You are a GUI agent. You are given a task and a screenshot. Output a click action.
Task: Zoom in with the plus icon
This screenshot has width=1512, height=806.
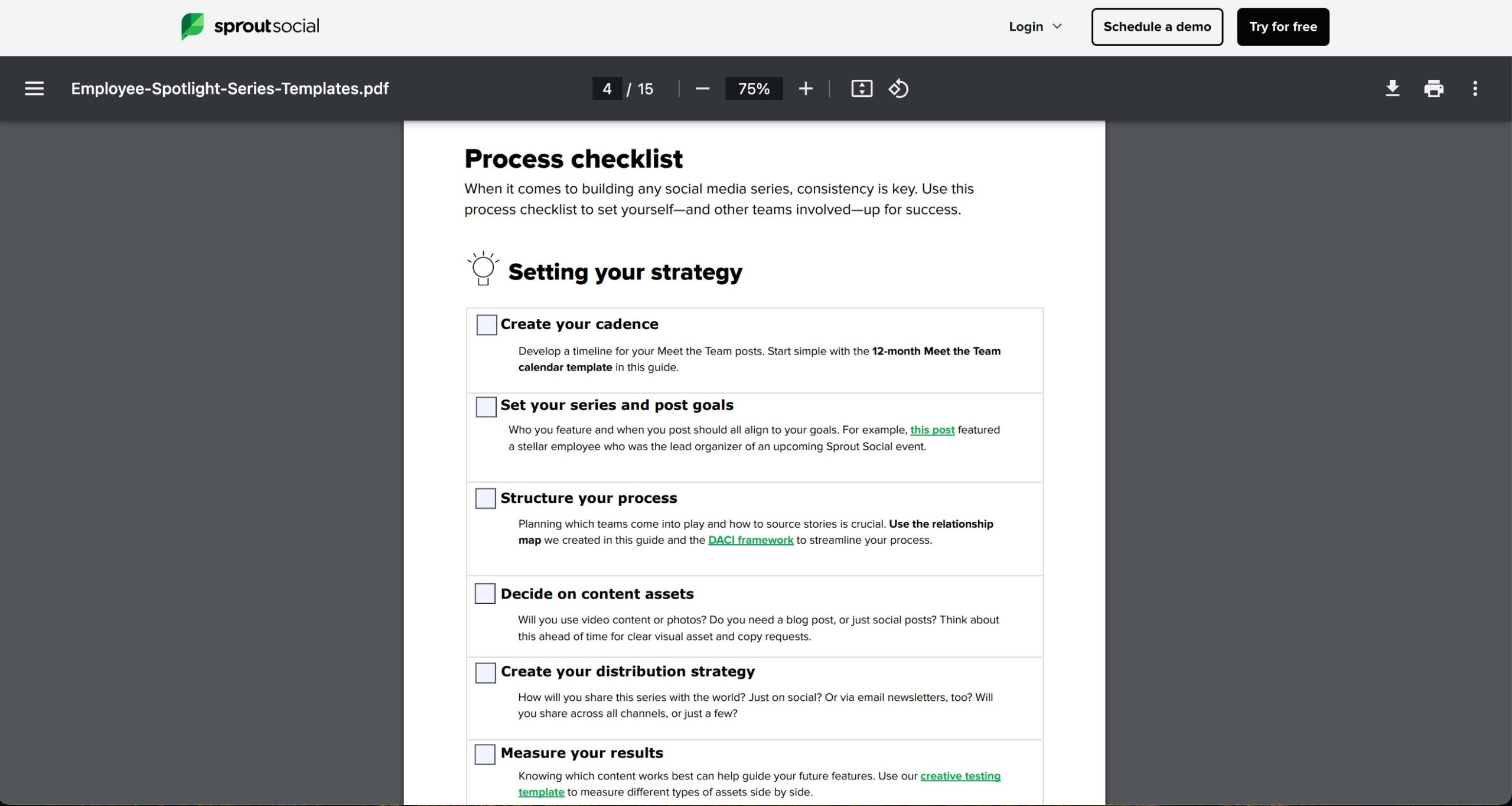(x=806, y=89)
